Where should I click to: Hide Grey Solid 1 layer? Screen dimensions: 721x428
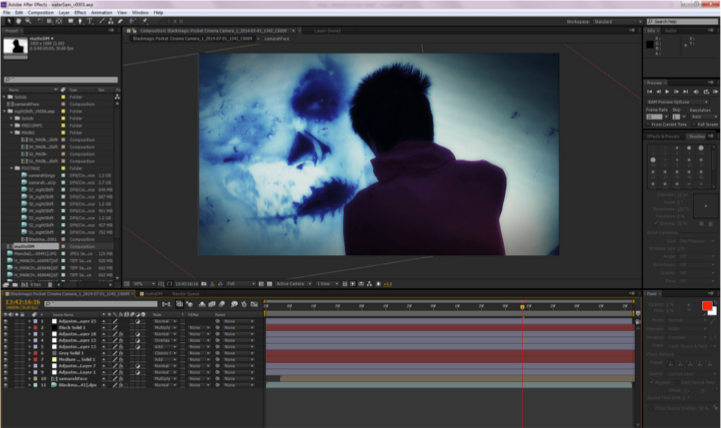[6, 353]
